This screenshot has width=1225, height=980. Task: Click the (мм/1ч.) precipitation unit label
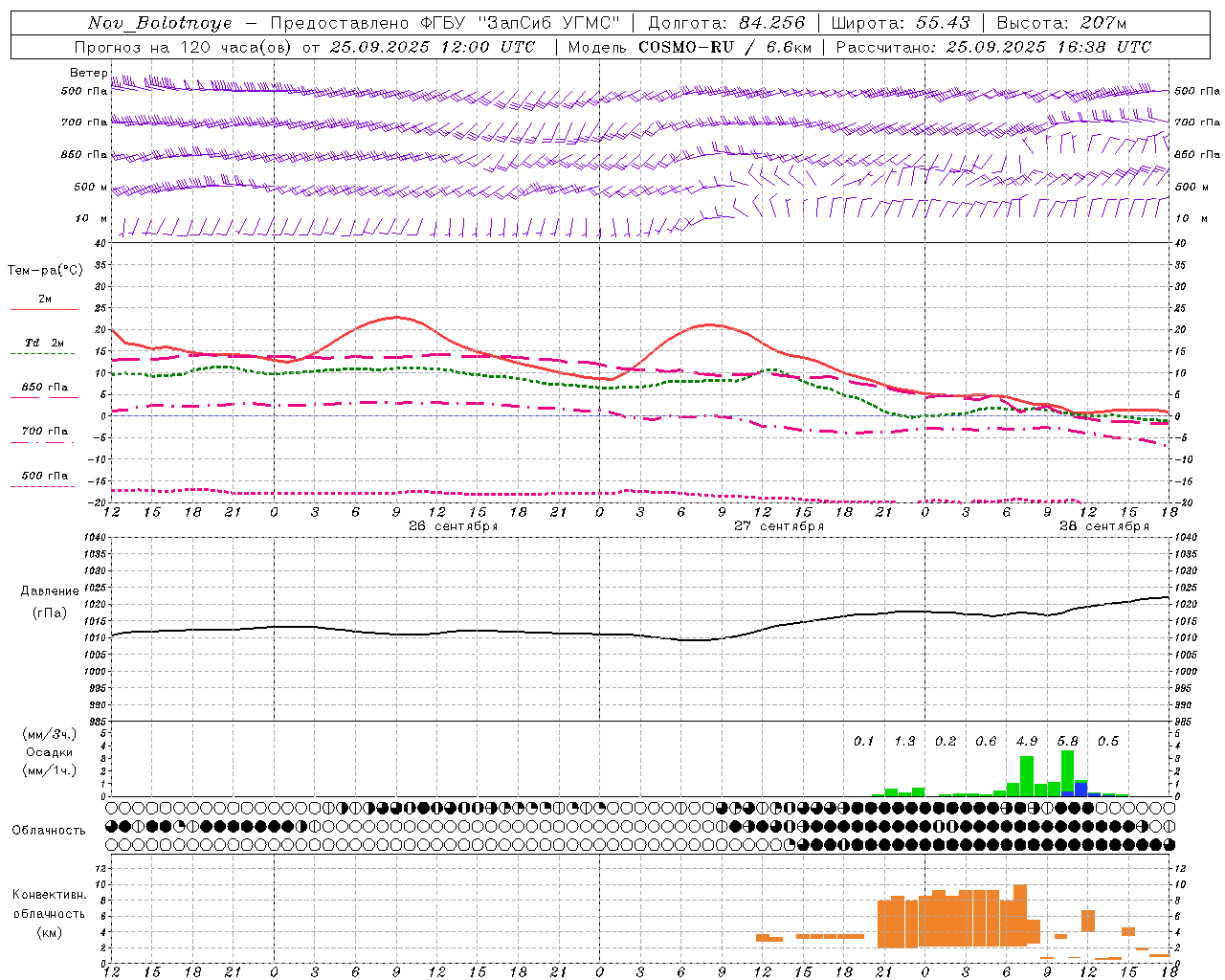pos(49,770)
